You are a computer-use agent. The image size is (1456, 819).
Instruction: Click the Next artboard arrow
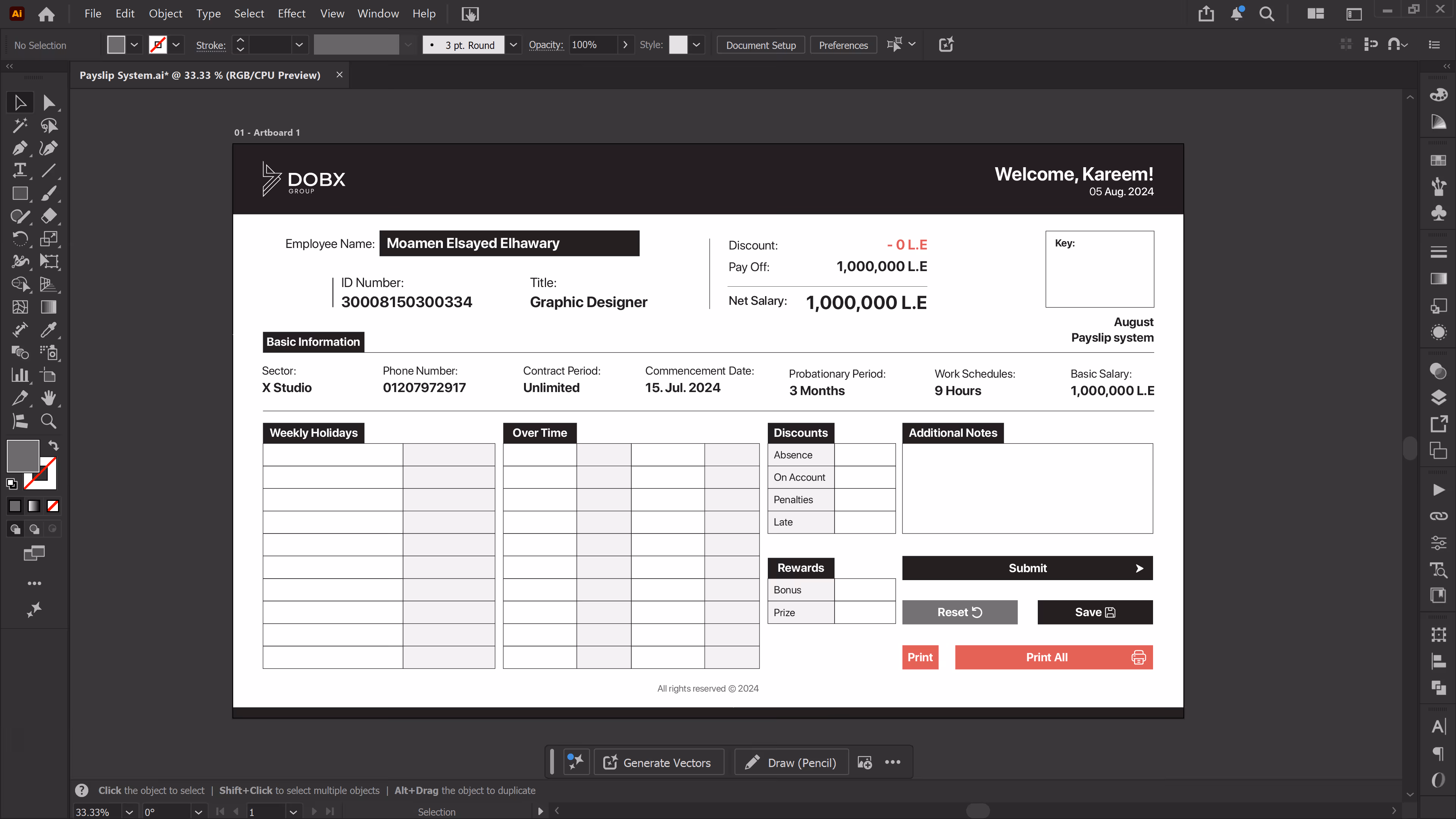(x=314, y=812)
